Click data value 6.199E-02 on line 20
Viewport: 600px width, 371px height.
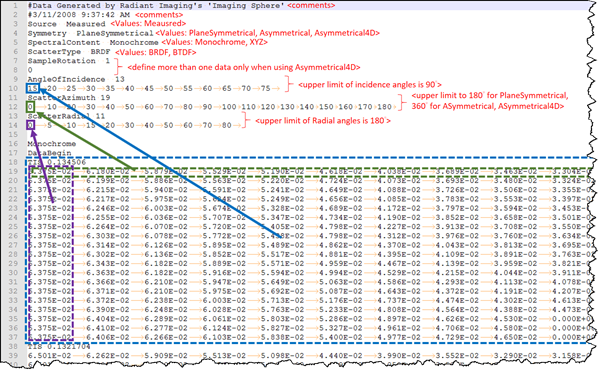pyautogui.click(x=108, y=181)
